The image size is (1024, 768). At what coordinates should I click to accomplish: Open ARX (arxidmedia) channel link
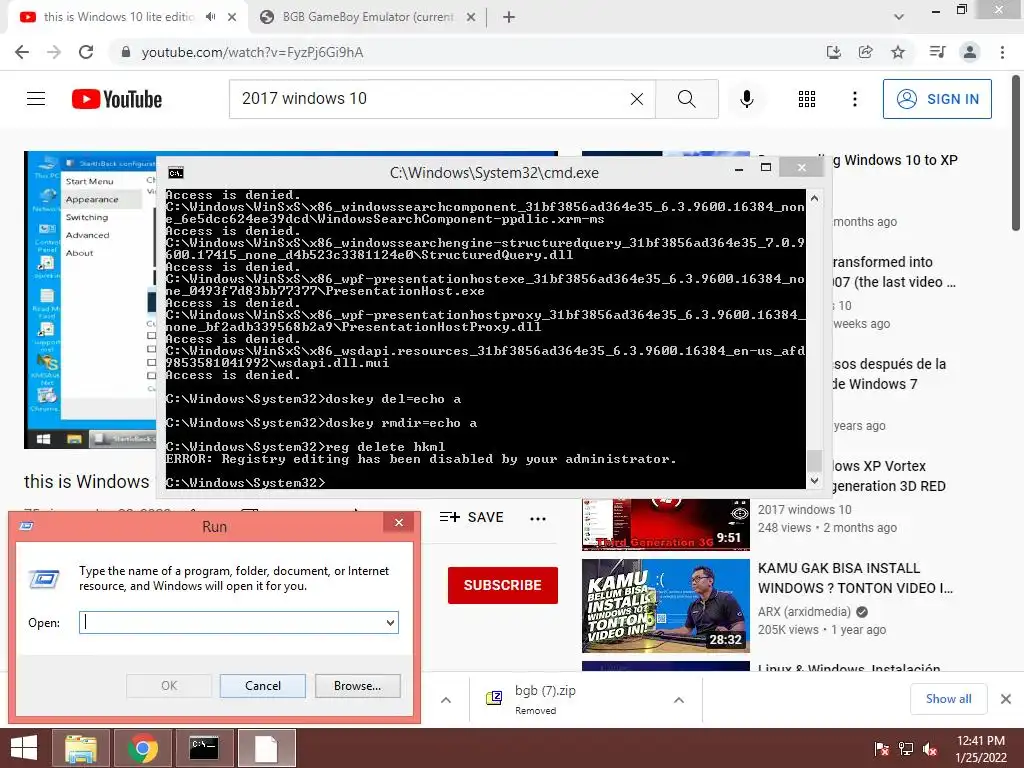(804, 612)
